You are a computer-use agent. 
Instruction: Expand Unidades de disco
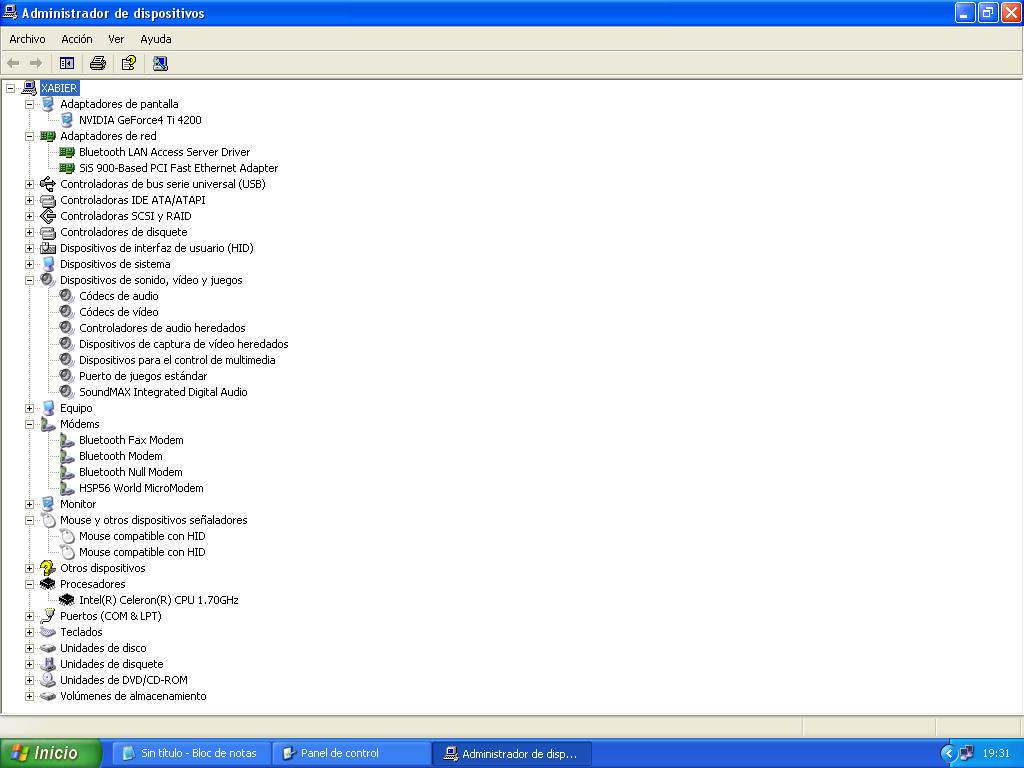[x=29, y=648]
